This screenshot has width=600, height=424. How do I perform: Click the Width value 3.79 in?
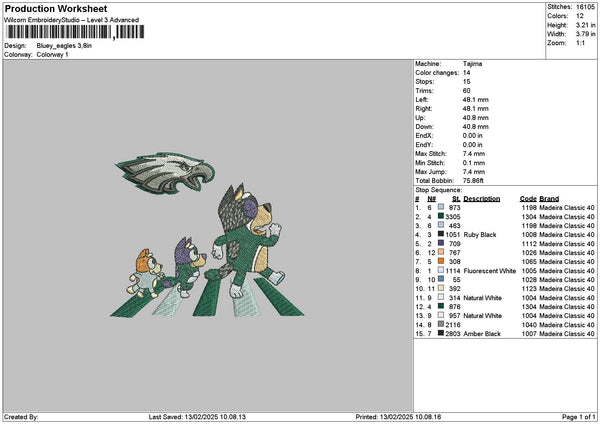[x=585, y=34]
